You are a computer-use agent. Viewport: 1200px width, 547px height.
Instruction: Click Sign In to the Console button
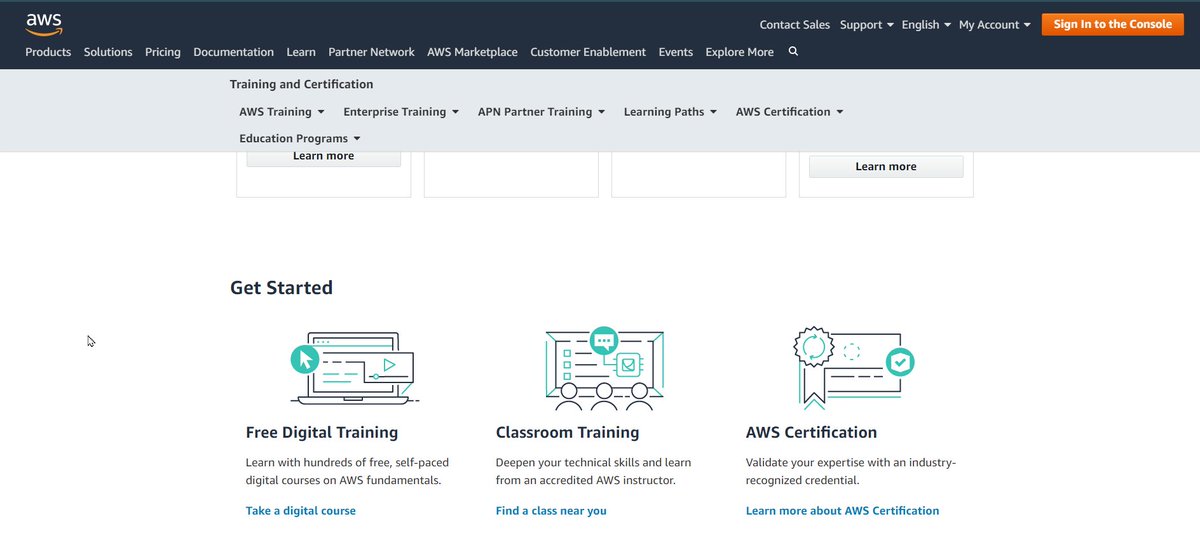(1112, 24)
